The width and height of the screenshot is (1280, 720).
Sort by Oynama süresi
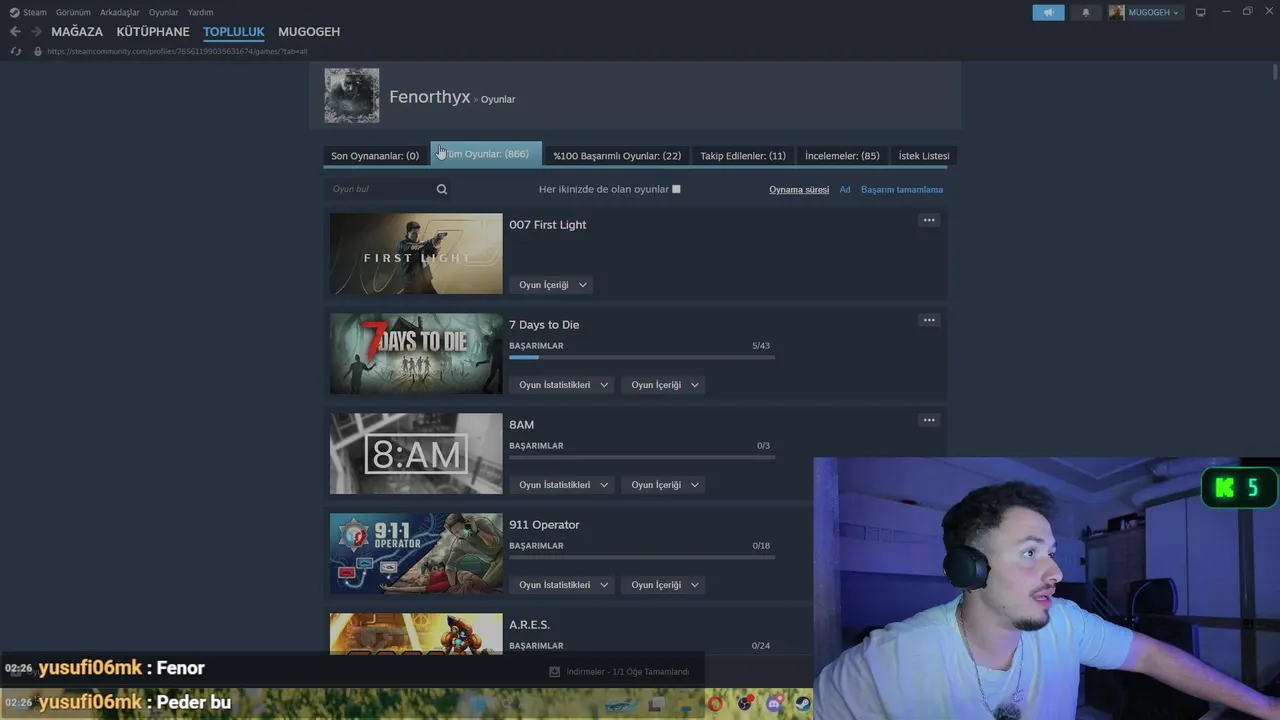(799, 189)
